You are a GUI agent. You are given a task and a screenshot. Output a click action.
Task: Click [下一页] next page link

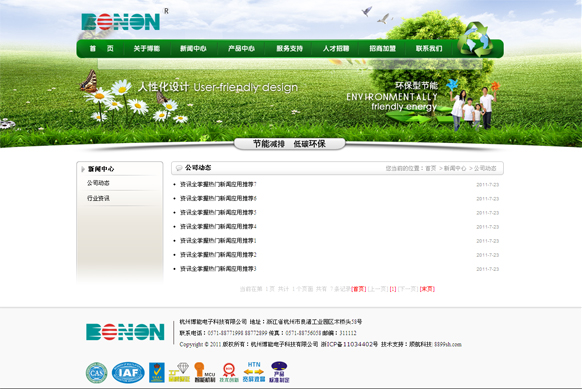coord(408,289)
